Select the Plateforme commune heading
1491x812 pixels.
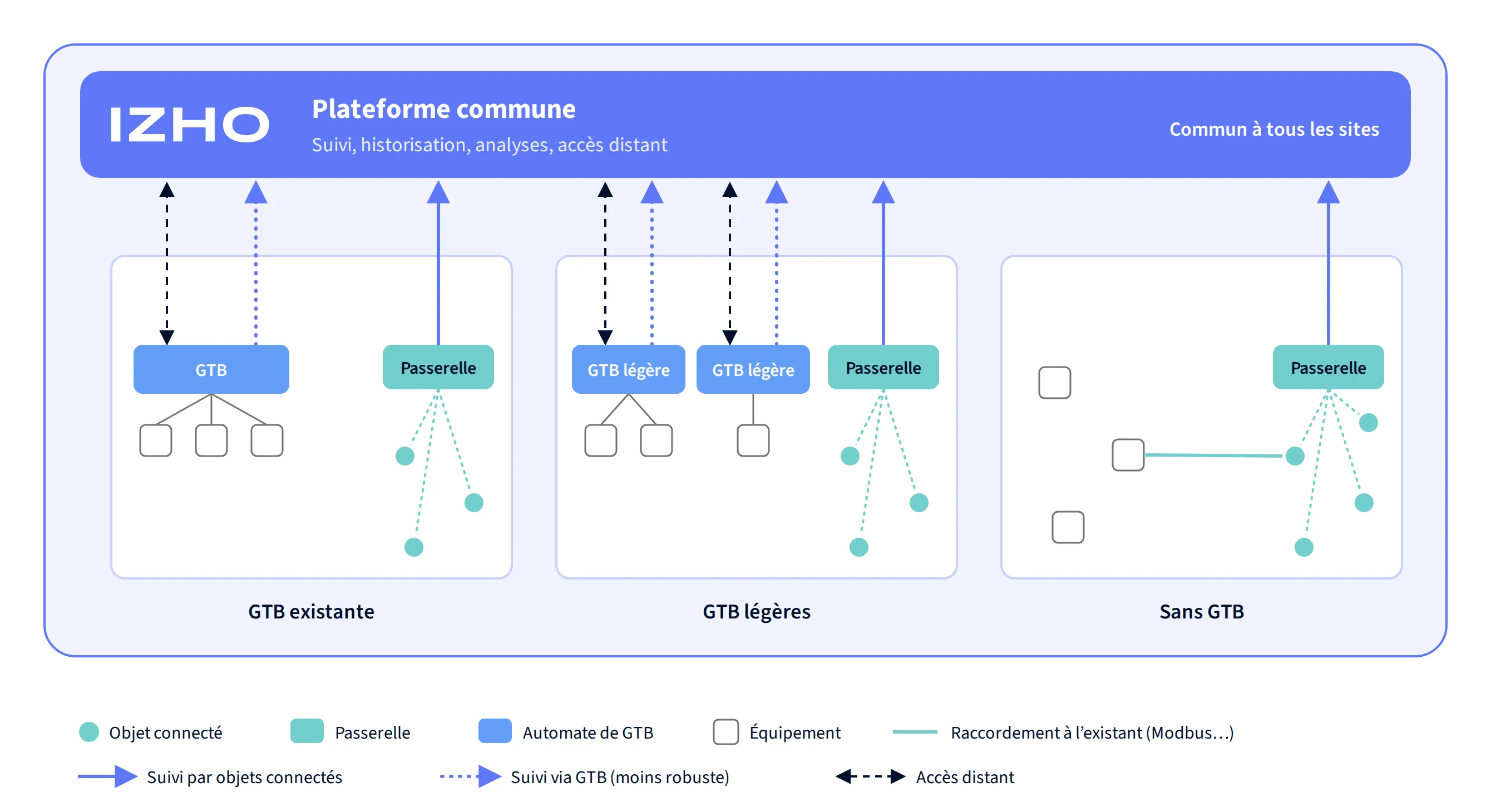pyautogui.click(x=443, y=109)
